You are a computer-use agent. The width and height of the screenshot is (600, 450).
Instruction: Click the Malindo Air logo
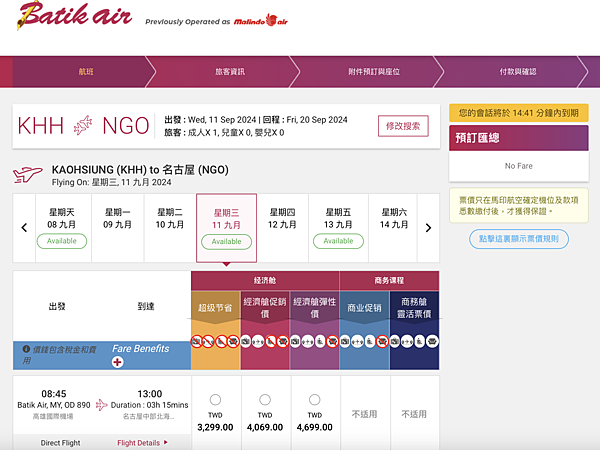[x=261, y=21]
